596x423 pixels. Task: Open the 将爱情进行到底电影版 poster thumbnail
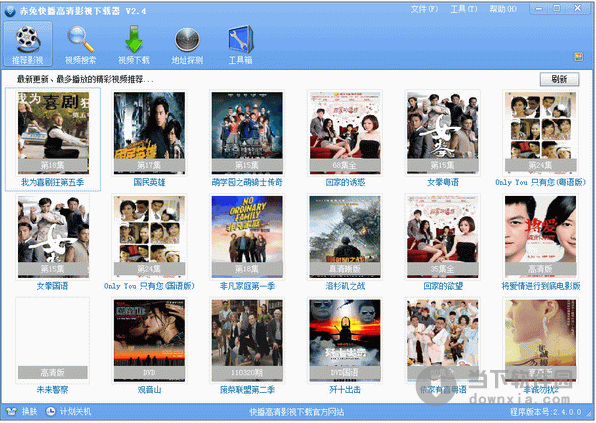pyautogui.click(x=540, y=237)
